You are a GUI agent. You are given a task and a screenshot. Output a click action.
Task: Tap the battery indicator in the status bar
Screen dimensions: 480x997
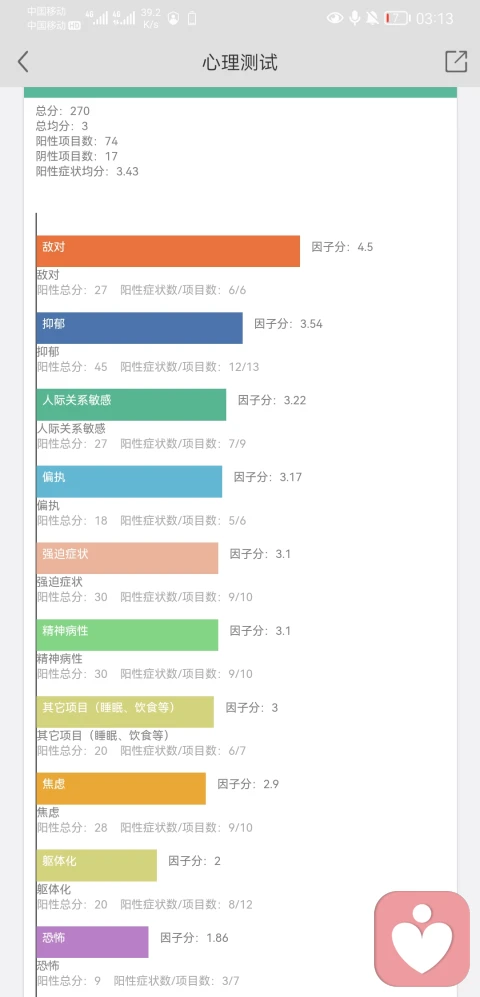[395, 18]
